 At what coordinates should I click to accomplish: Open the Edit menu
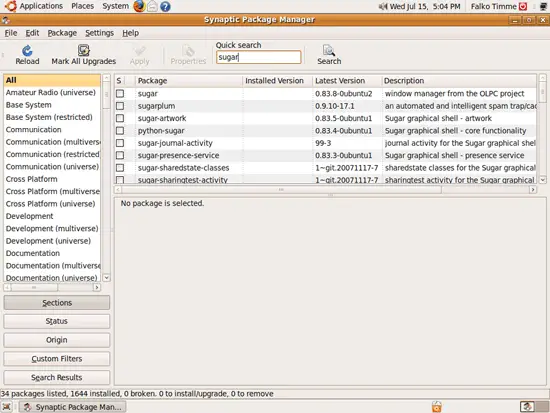[x=32, y=33]
